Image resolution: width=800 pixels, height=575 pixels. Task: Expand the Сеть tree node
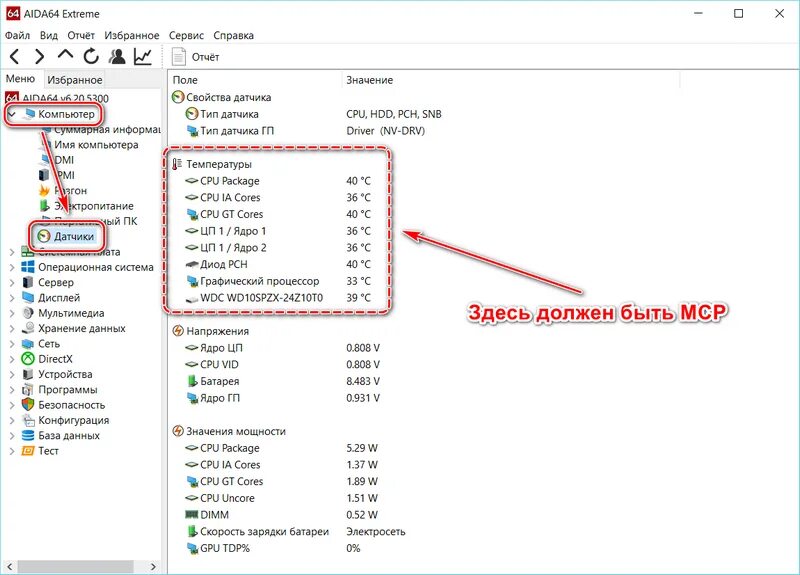pyautogui.click(x=12, y=343)
